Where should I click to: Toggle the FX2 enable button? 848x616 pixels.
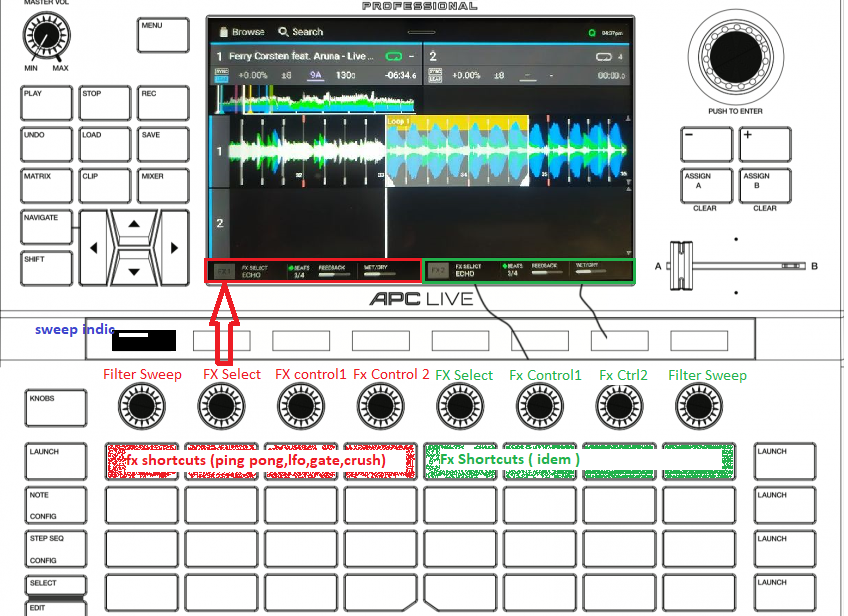coord(439,270)
